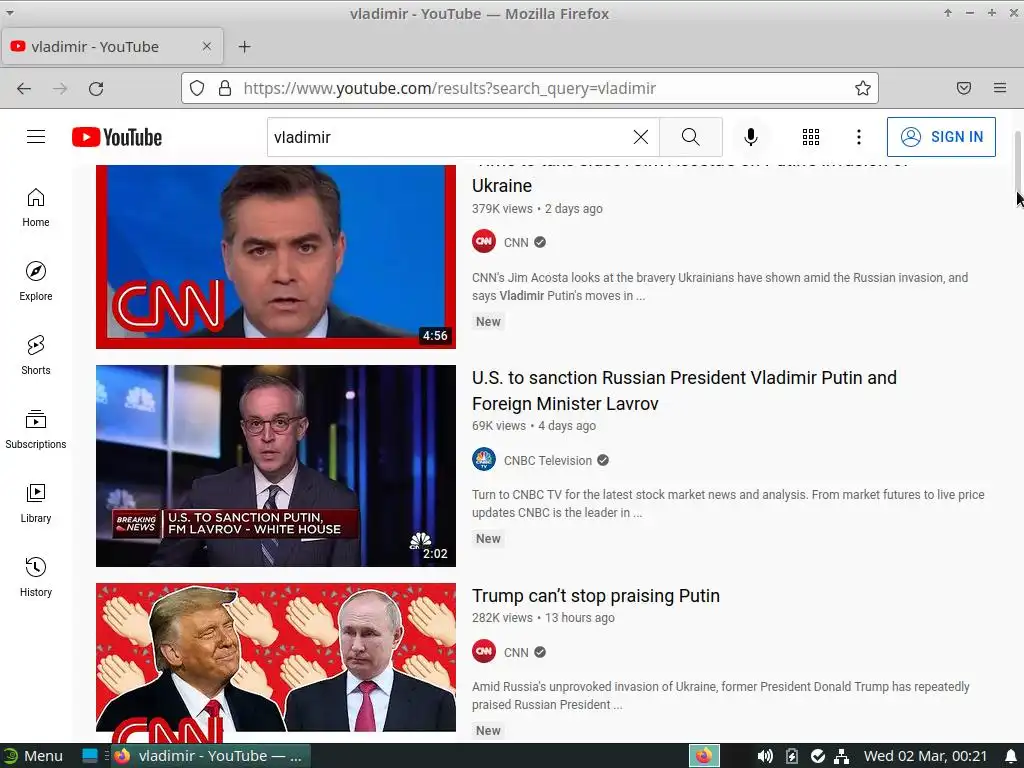The width and height of the screenshot is (1024, 768).
Task: Click the CNBC Television channel avatar
Action: click(484, 460)
